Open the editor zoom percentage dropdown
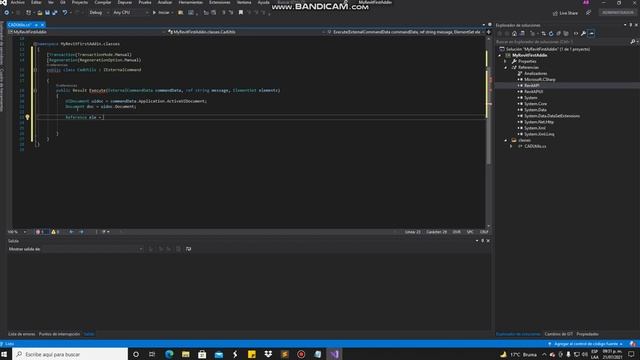 click(x=17, y=232)
